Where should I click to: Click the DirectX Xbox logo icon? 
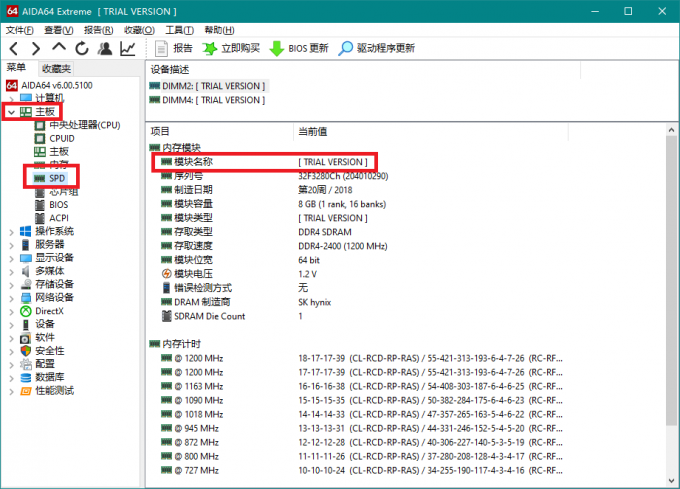[26, 311]
